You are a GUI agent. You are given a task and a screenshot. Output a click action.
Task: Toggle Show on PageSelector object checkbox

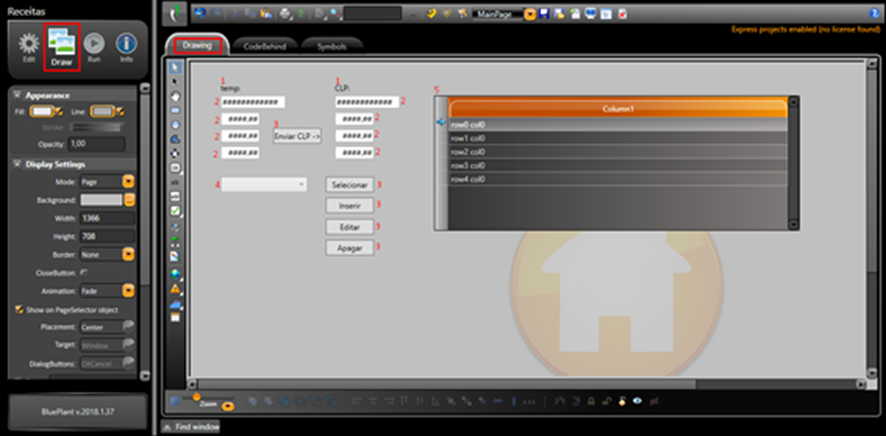[19, 309]
